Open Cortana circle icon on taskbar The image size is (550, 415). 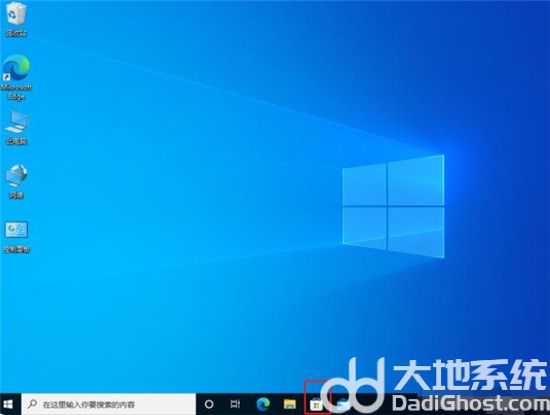(209, 404)
